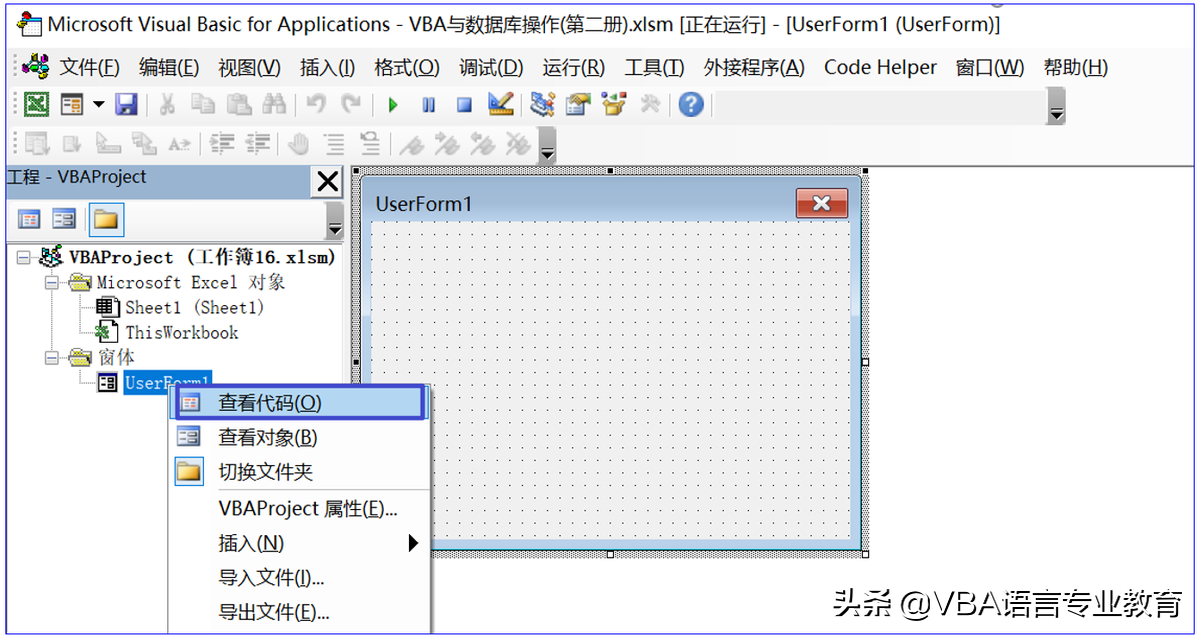
Task: Click the UserForm1 red close button
Action: point(822,203)
